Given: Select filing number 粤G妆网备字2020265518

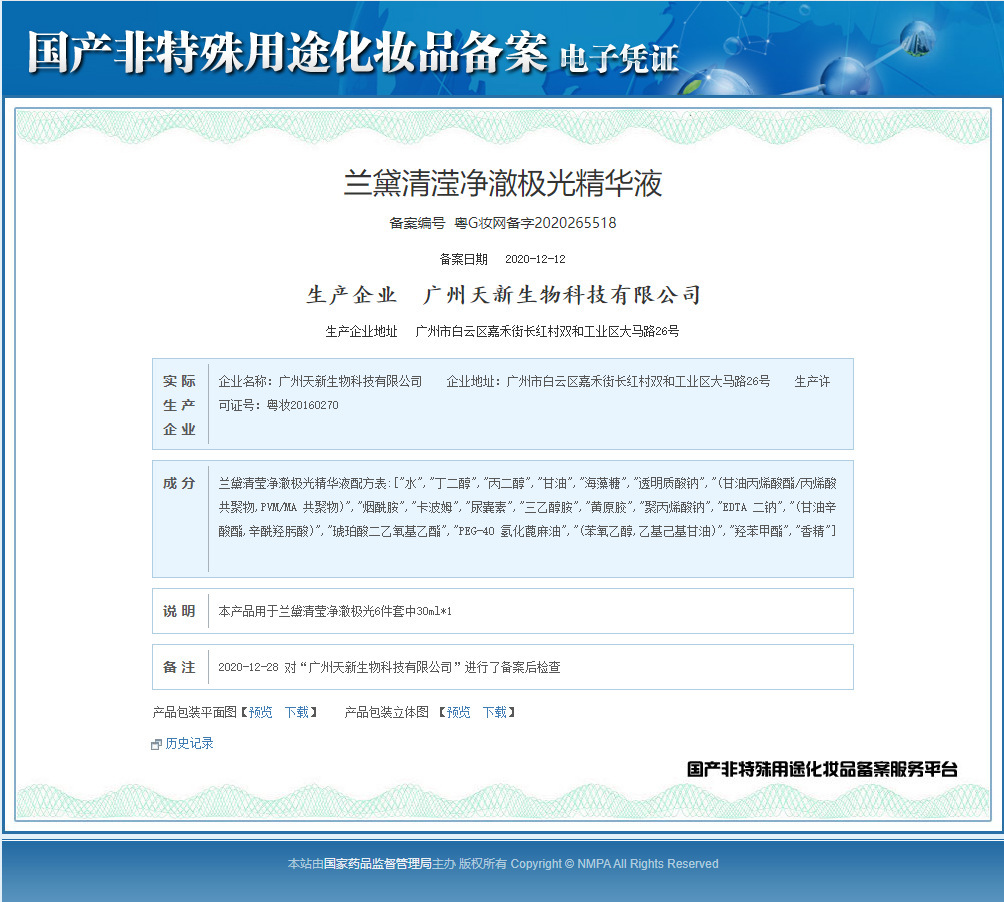Looking at the screenshot, I should pyautogui.click(x=535, y=223).
